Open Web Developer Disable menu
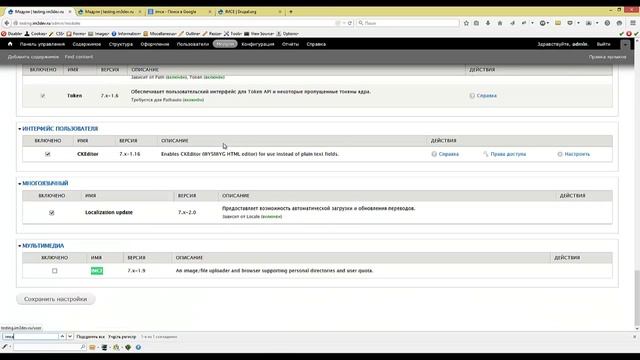The width and height of the screenshot is (640, 360). [11, 34]
